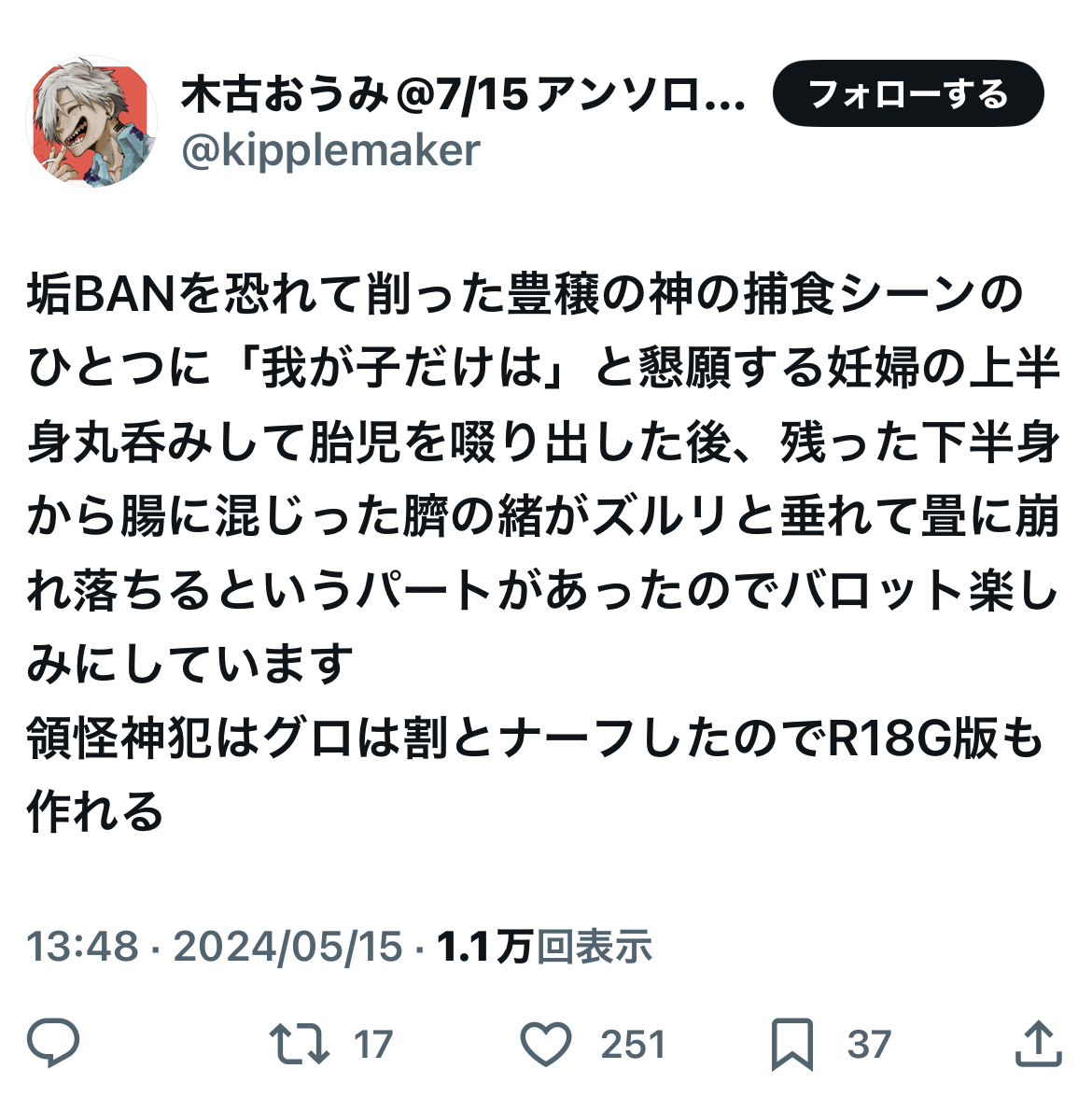Open the retweet count showing 17

pos(372,1045)
